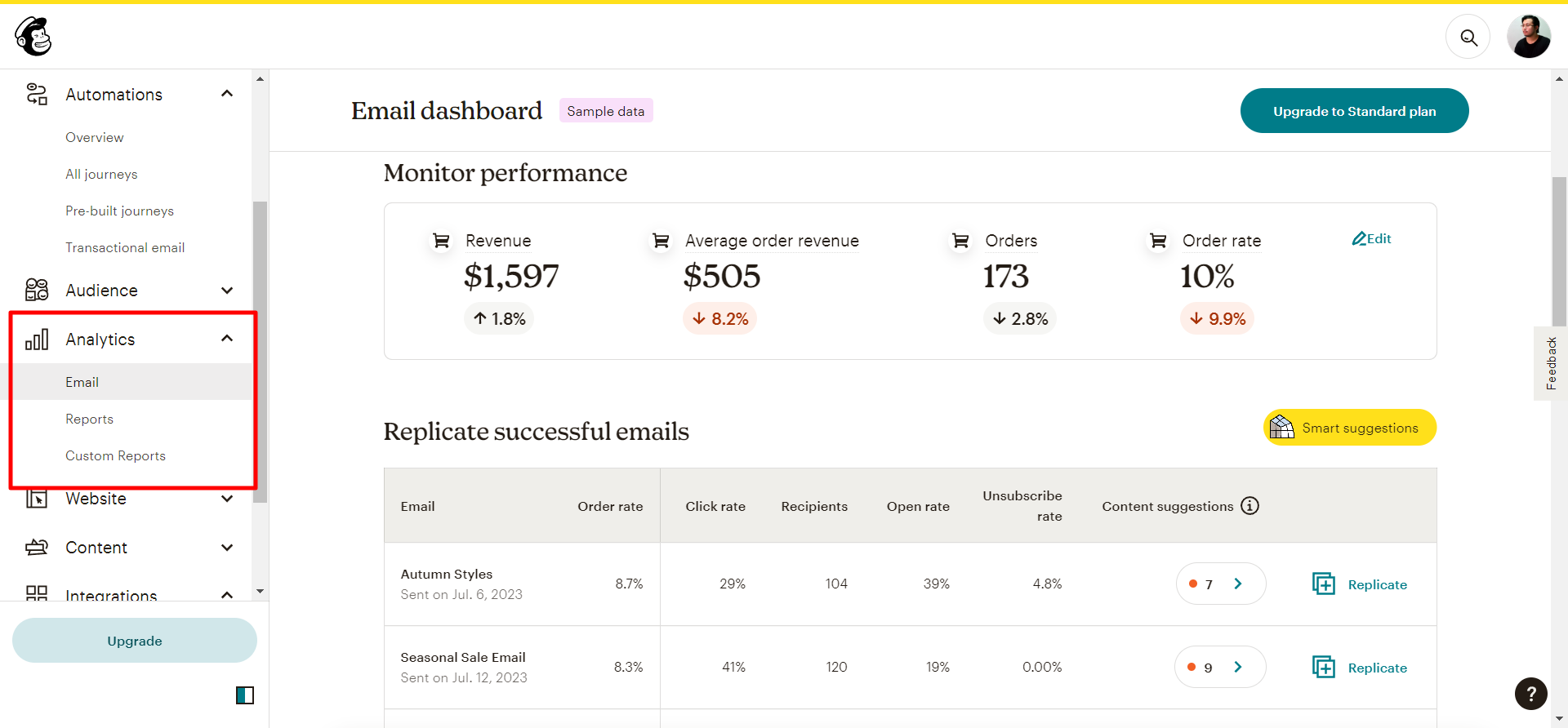
Task: Click the Content sidebar icon
Action: pyautogui.click(x=37, y=547)
